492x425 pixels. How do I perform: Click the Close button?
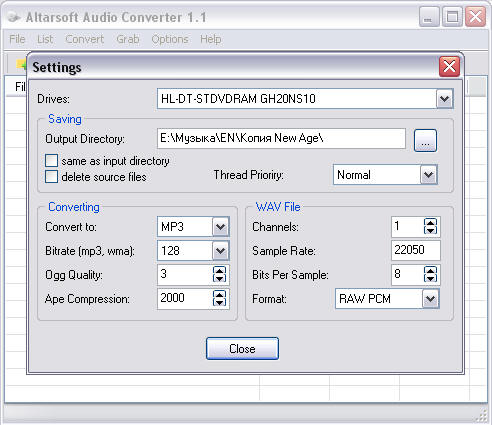(242, 349)
